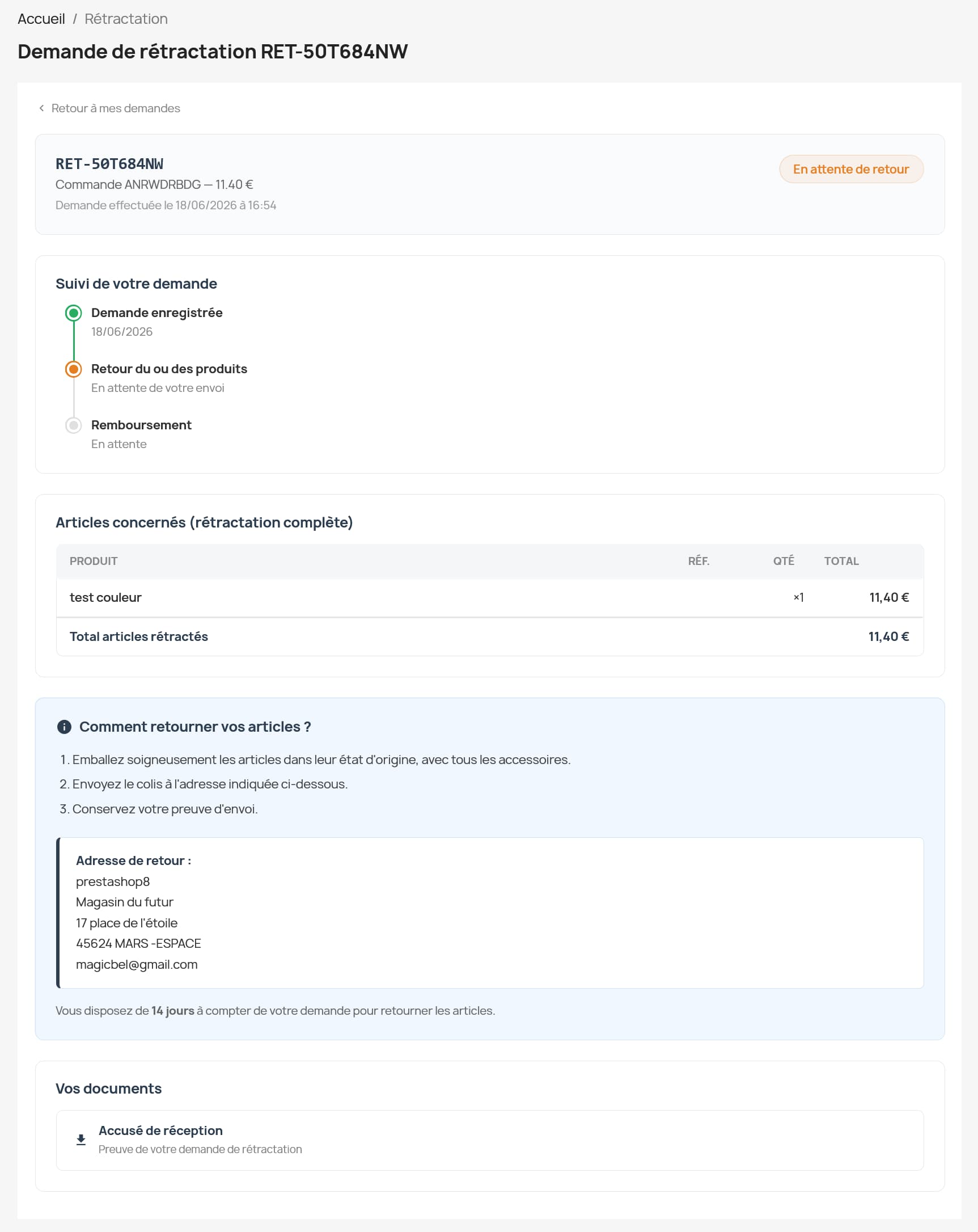Click the grey Remboursement step marker

pos(73,425)
